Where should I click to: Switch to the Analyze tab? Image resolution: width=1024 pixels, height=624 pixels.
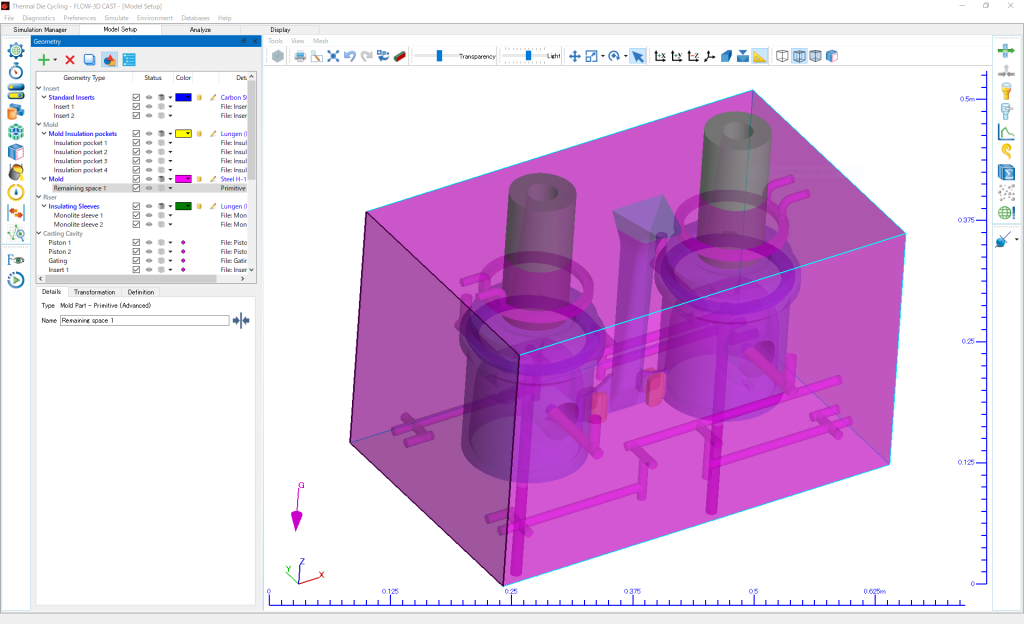[x=200, y=30]
